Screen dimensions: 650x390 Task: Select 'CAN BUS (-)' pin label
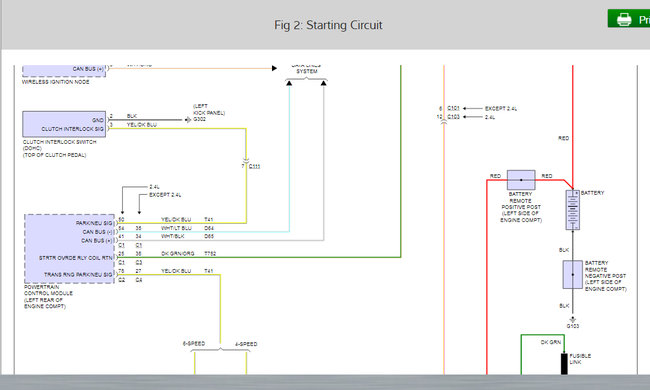pyautogui.click(x=97, y=232)
